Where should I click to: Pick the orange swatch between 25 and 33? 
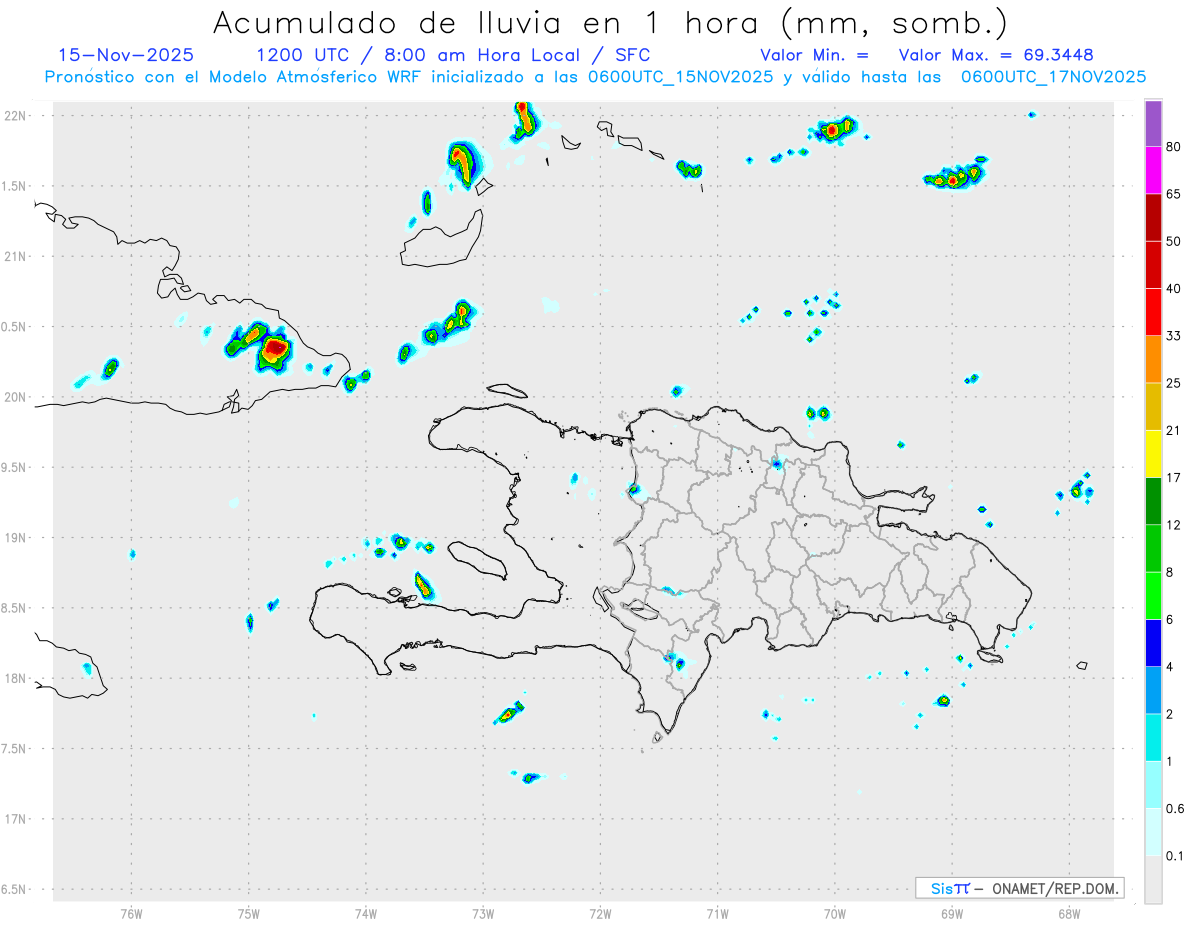coord(1153,359)
